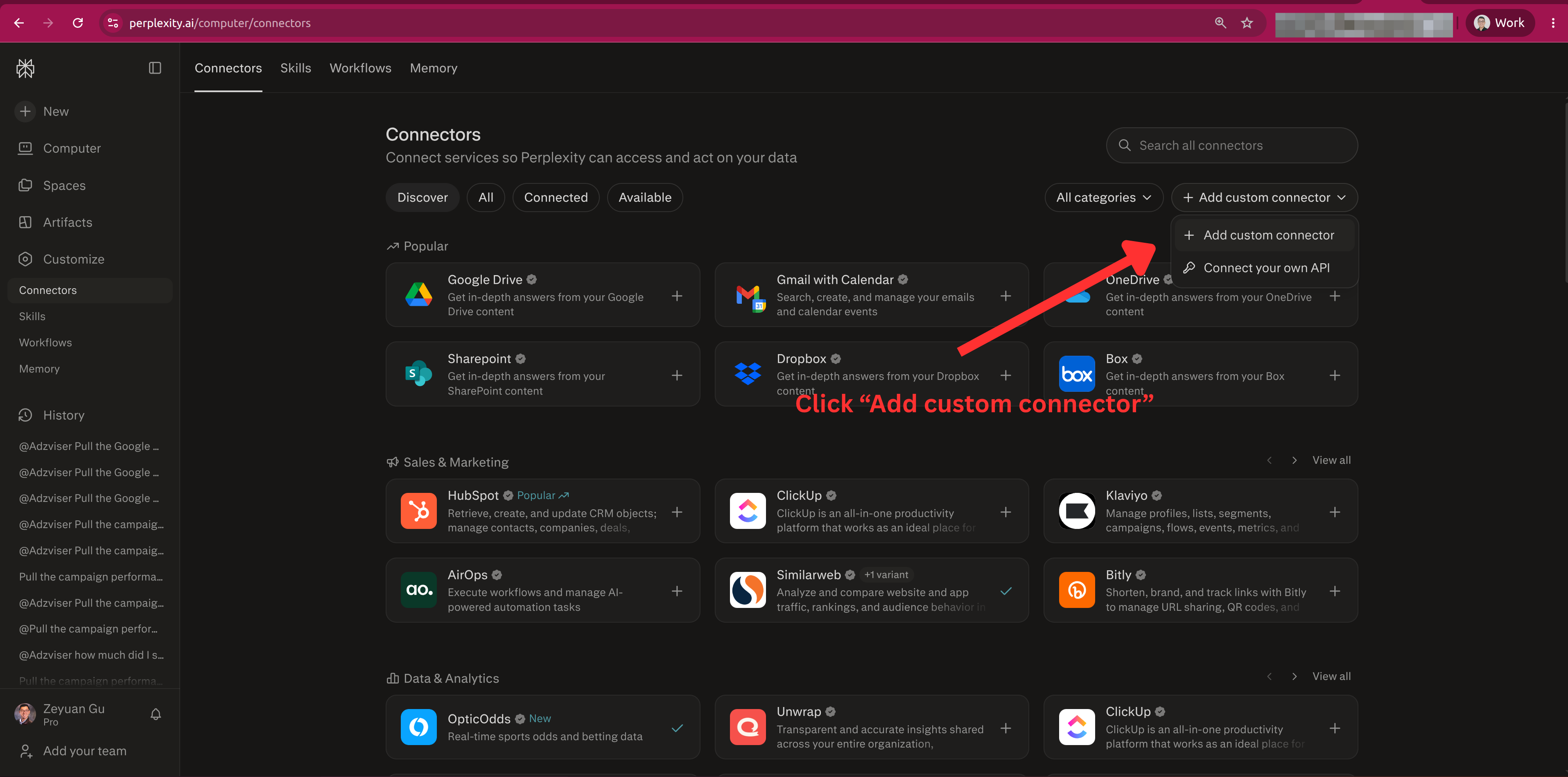The image size is (1568, 777).
Task: Open the browser three-dot menu
Action: pos(1553,23)
